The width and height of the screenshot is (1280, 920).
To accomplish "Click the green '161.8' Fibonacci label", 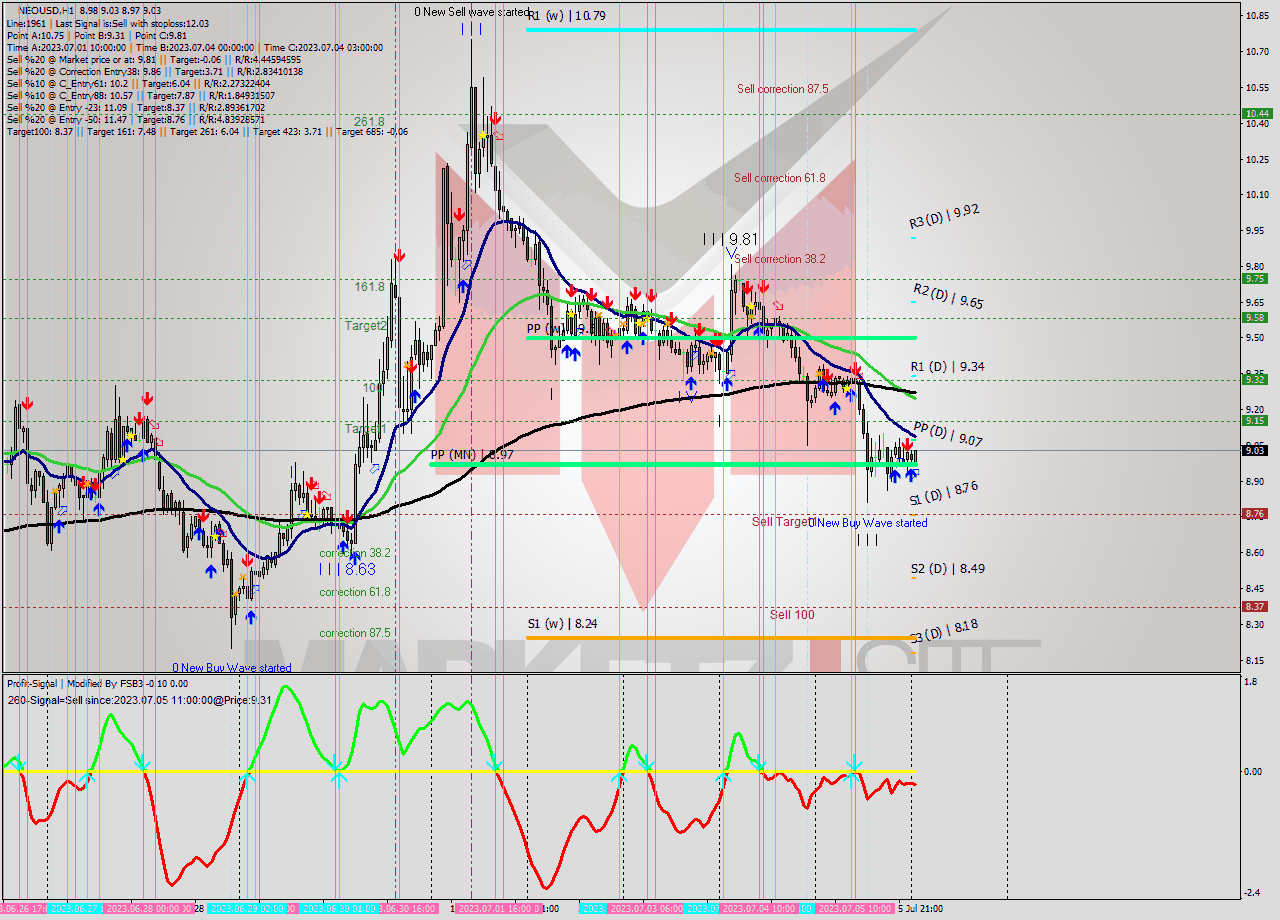I will 369,286.
